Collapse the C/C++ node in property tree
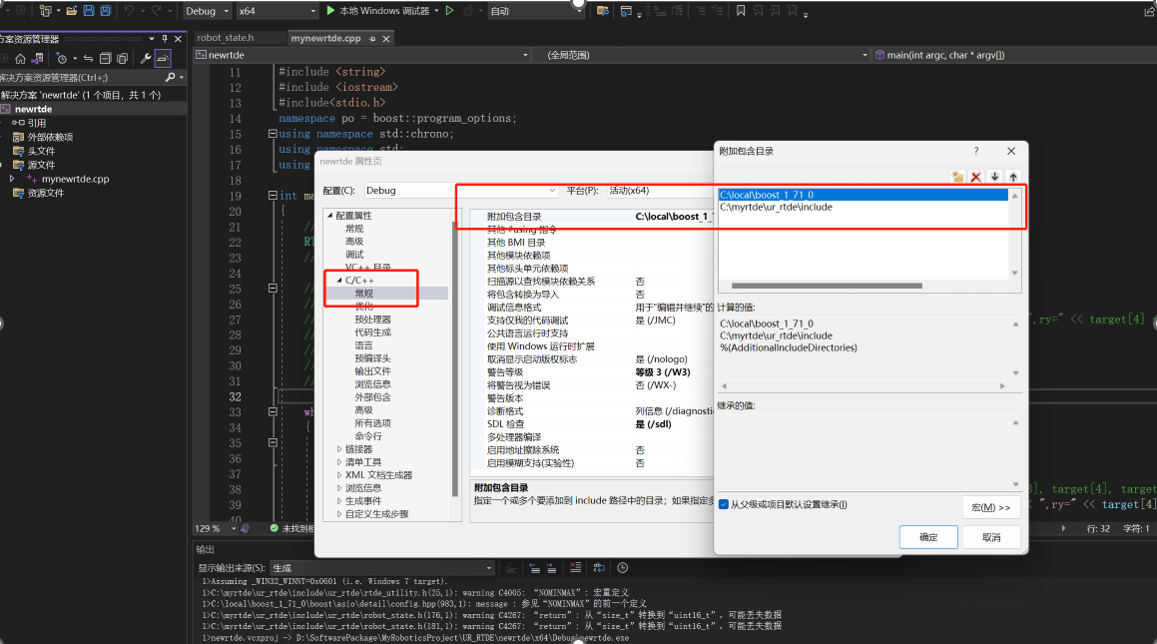The width and height of the screenshot is (1157, 644). click(x=339, y=280)
